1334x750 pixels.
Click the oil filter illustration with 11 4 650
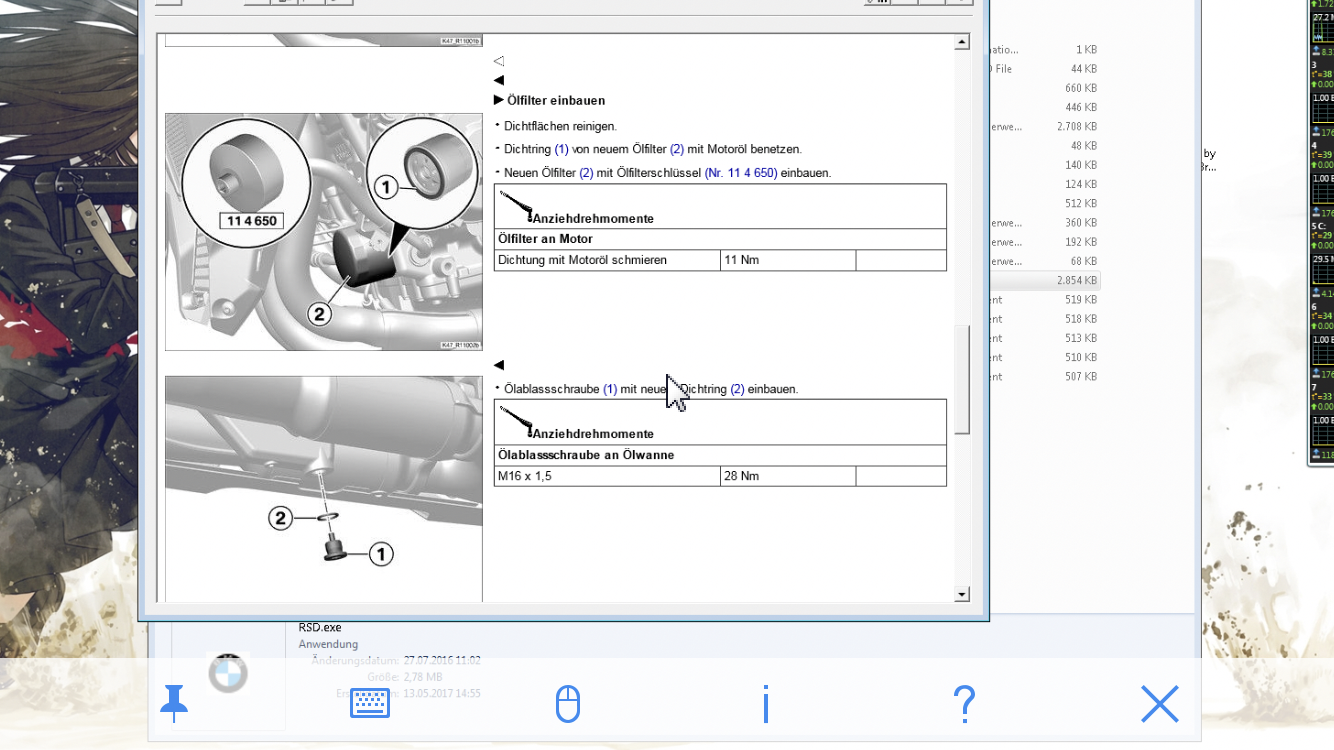(x=323, y=231)
